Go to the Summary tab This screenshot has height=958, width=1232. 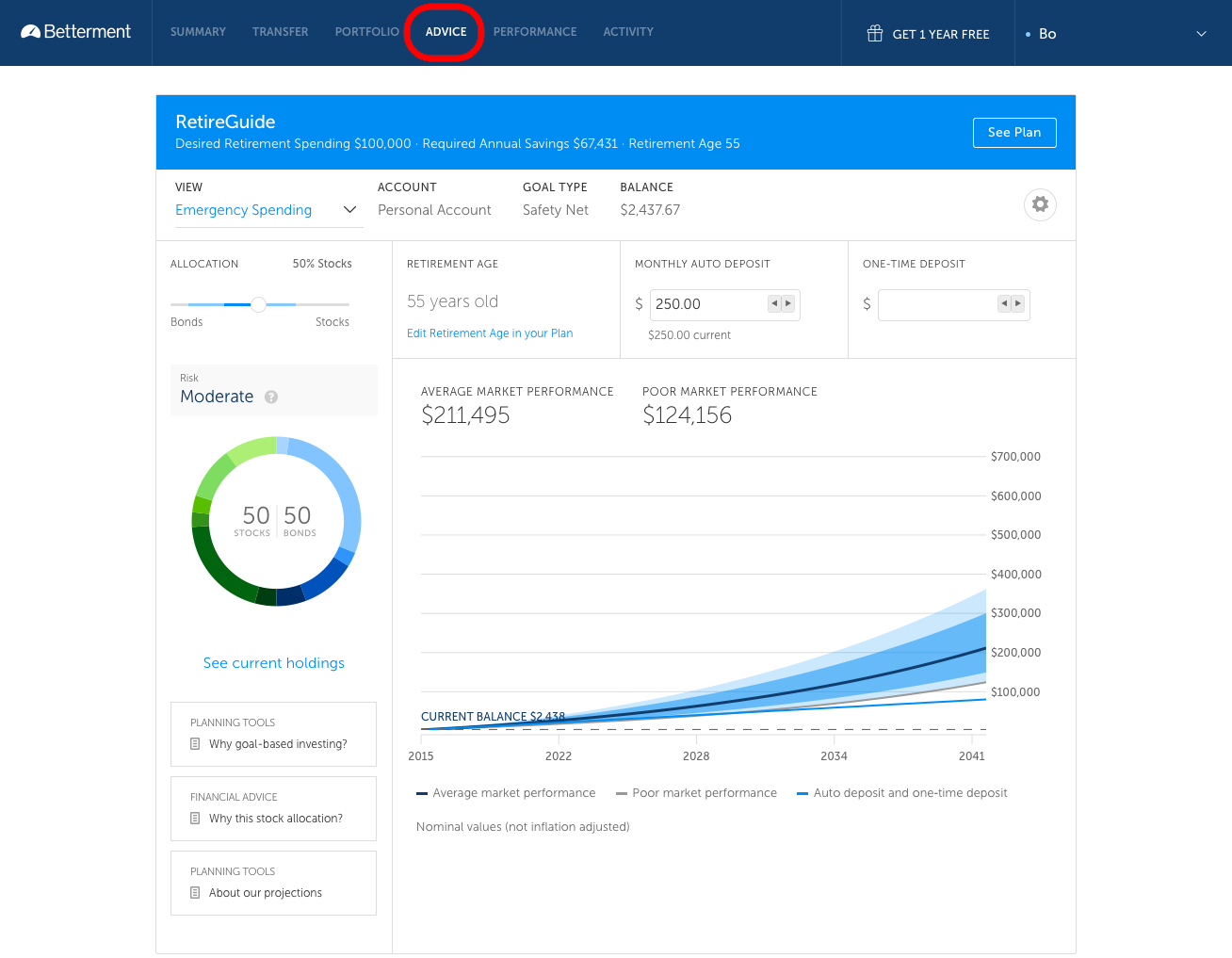point(198,32)
